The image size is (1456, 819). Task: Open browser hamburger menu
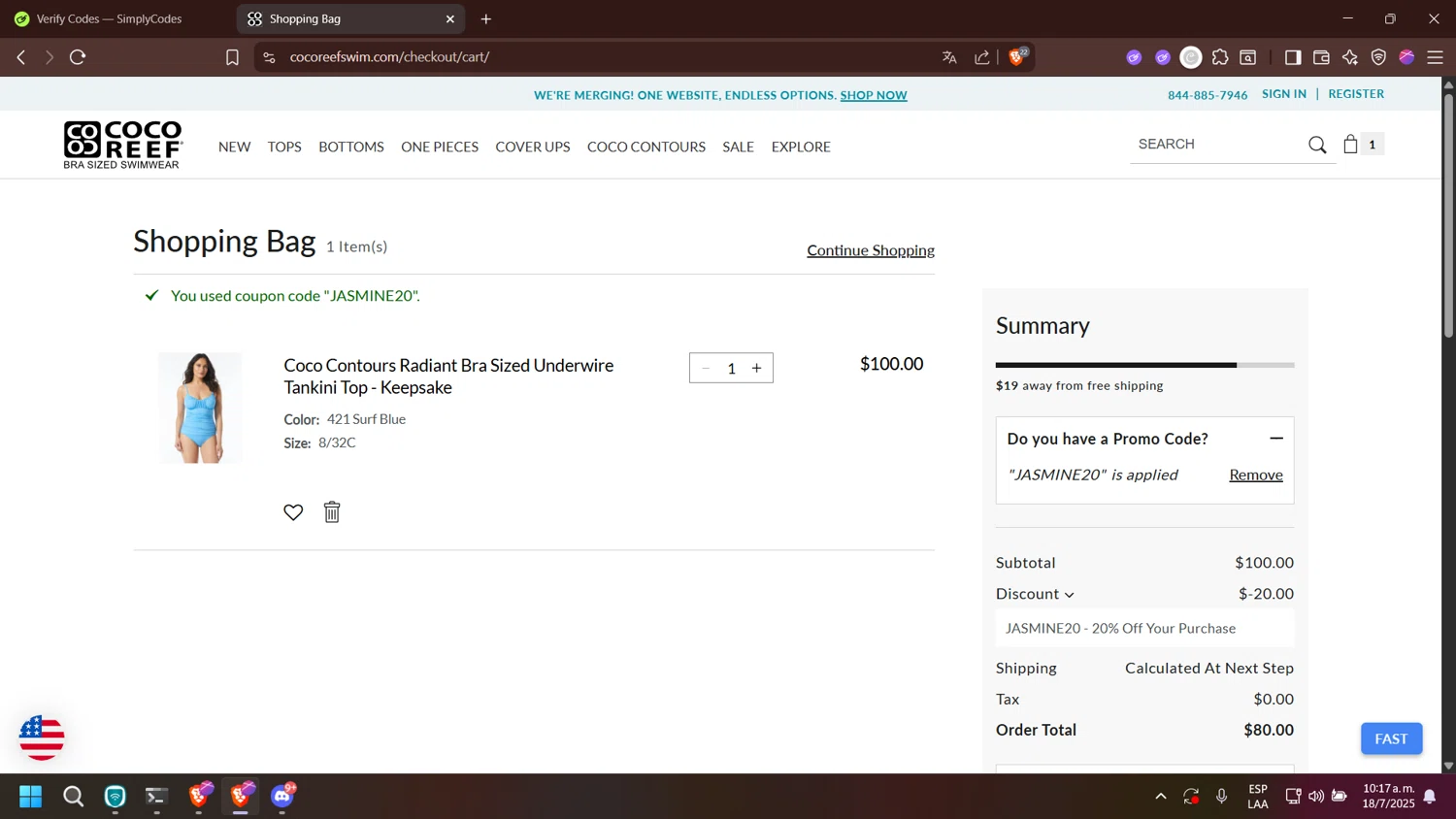1435,57
